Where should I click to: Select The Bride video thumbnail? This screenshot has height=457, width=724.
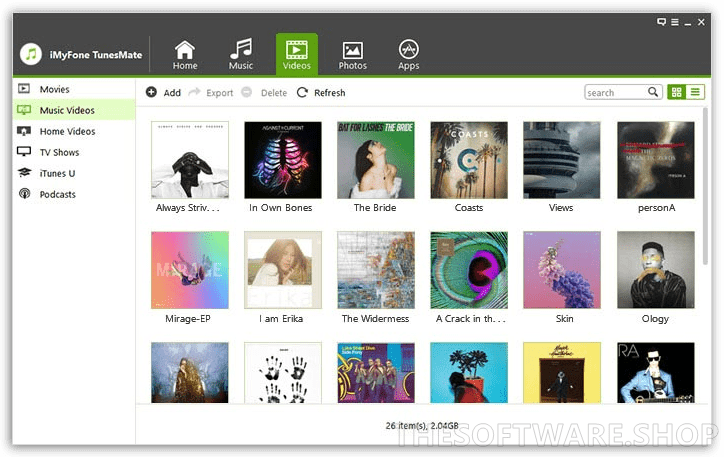point(375,160)
